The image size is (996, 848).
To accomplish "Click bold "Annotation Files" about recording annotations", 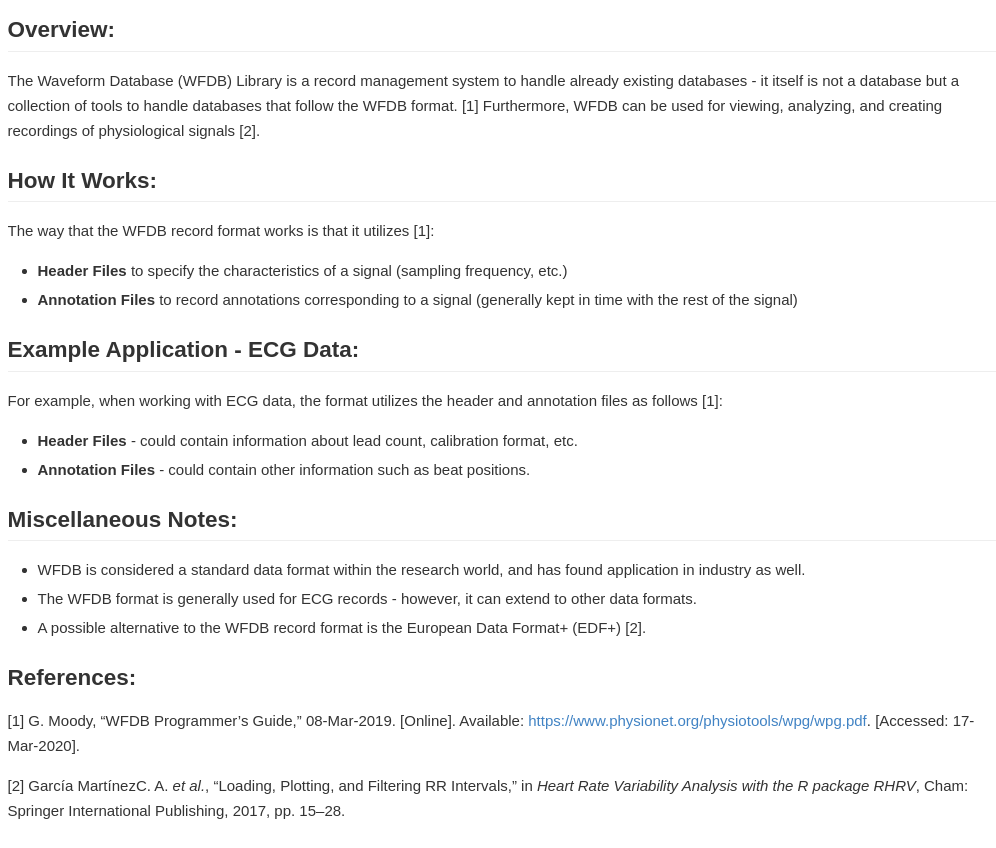I will [x=96, y=300].
